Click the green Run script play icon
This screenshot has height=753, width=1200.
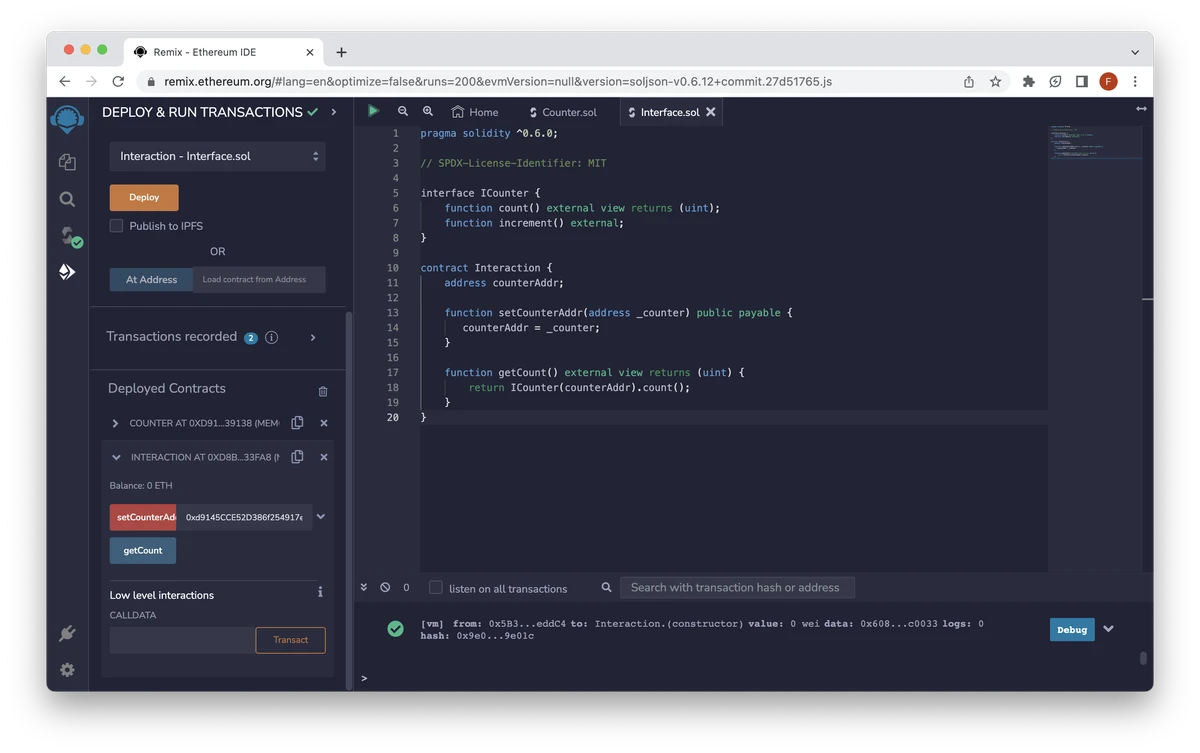pyautogui.click(x=373, y=111)
